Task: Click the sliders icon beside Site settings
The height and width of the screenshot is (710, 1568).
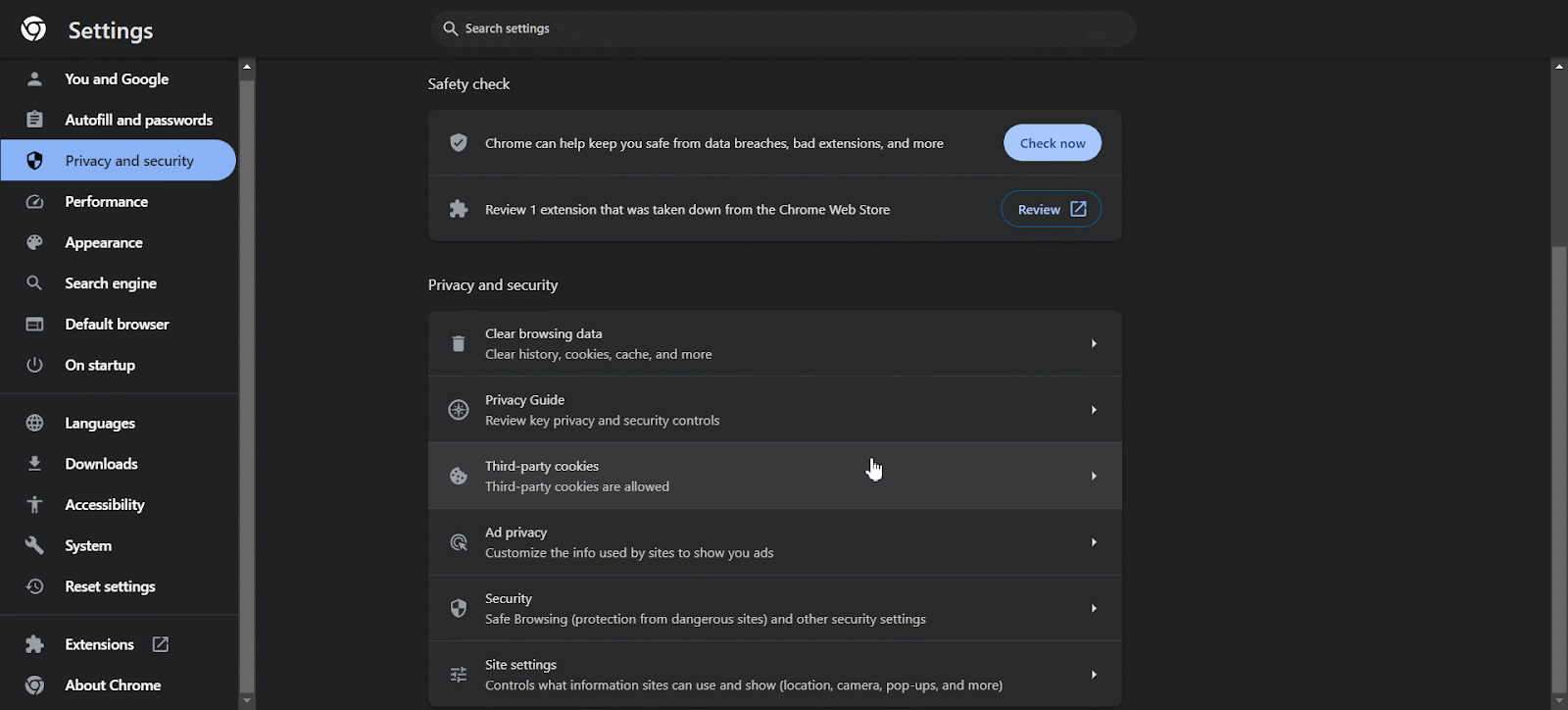Action: pyautogui.click(x=458, y=674)
